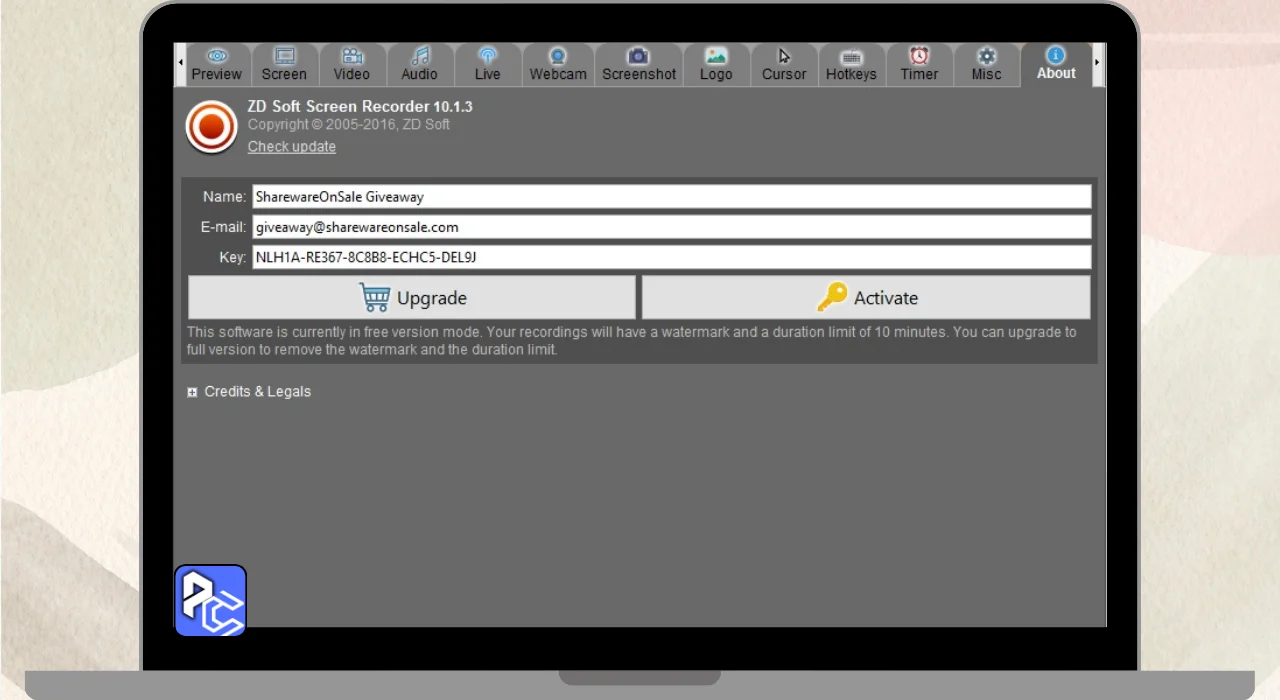Open the Logo tab

[x=716, y=64]
